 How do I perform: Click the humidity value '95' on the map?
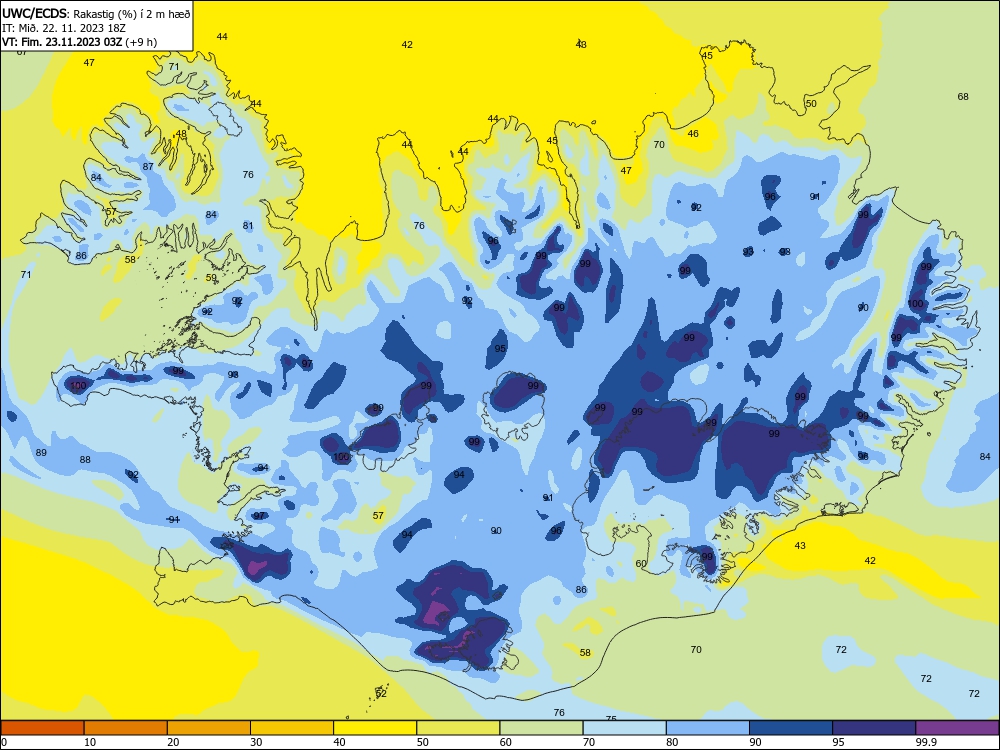[500, 348]
